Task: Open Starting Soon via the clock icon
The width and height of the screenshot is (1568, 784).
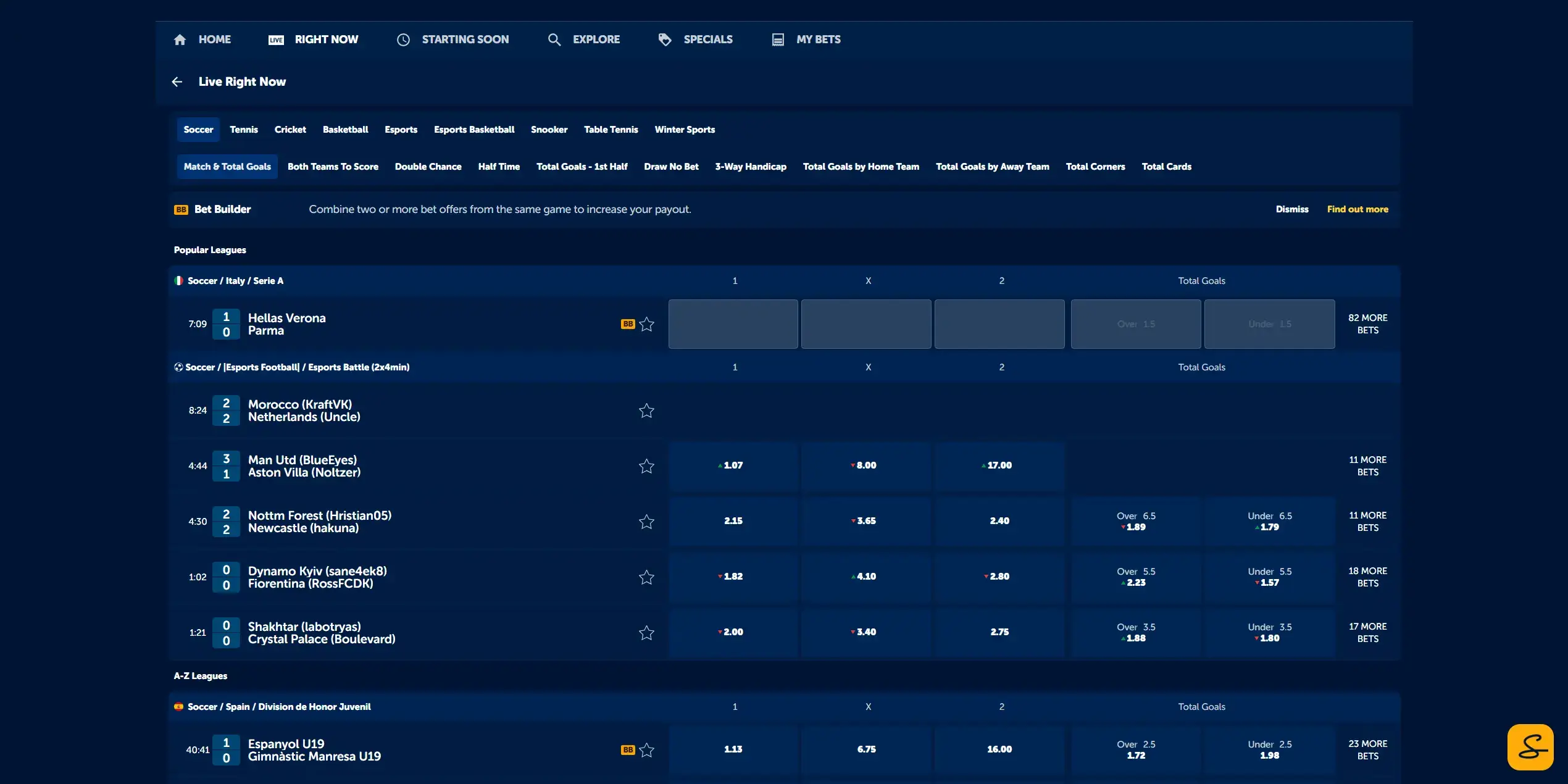Action: tap(403, 39)
